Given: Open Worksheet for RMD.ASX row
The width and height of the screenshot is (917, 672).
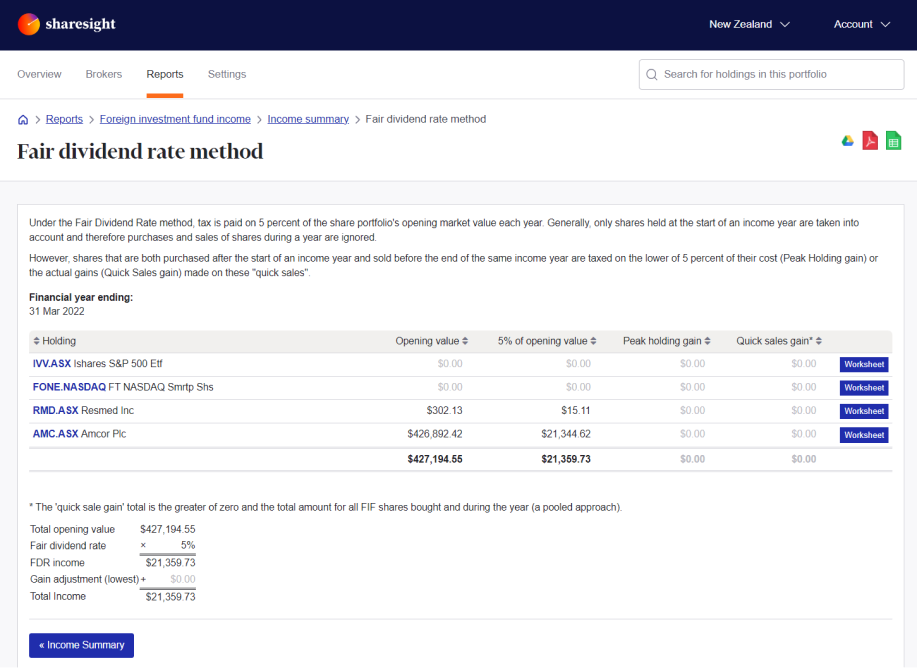Looking at the screenshot, I should click(864, 411).
